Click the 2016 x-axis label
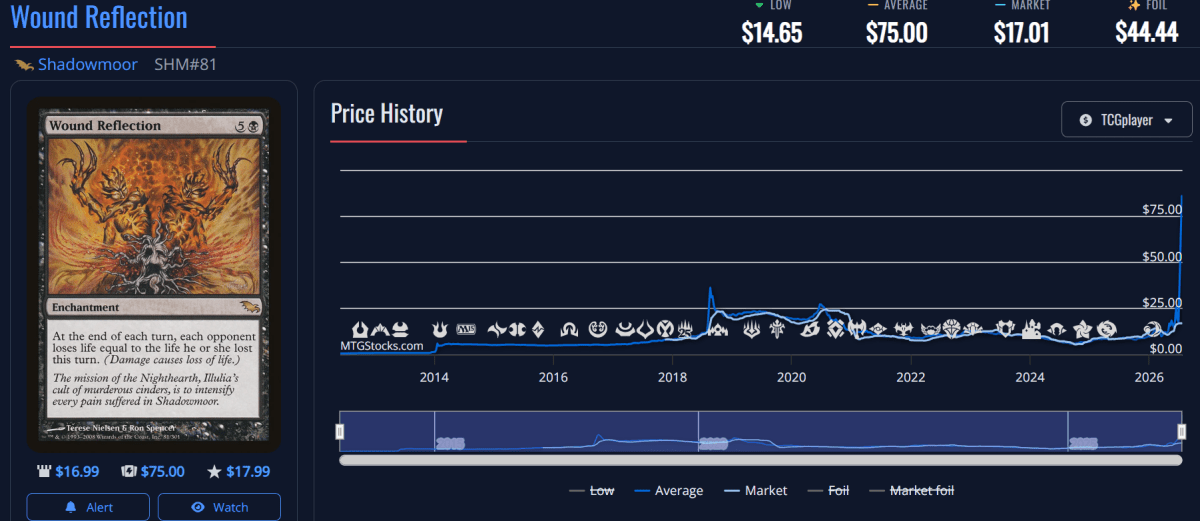 tap(553, 377)
